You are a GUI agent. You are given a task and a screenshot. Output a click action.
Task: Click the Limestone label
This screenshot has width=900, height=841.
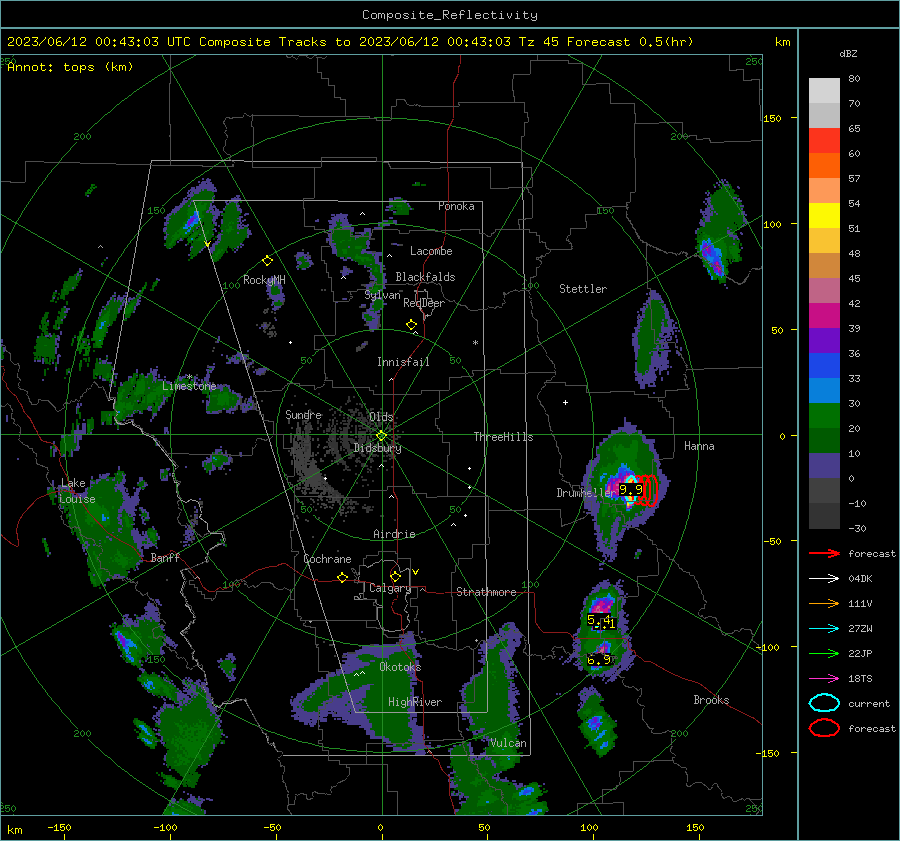pyautogui.click(x=189, y=386)
